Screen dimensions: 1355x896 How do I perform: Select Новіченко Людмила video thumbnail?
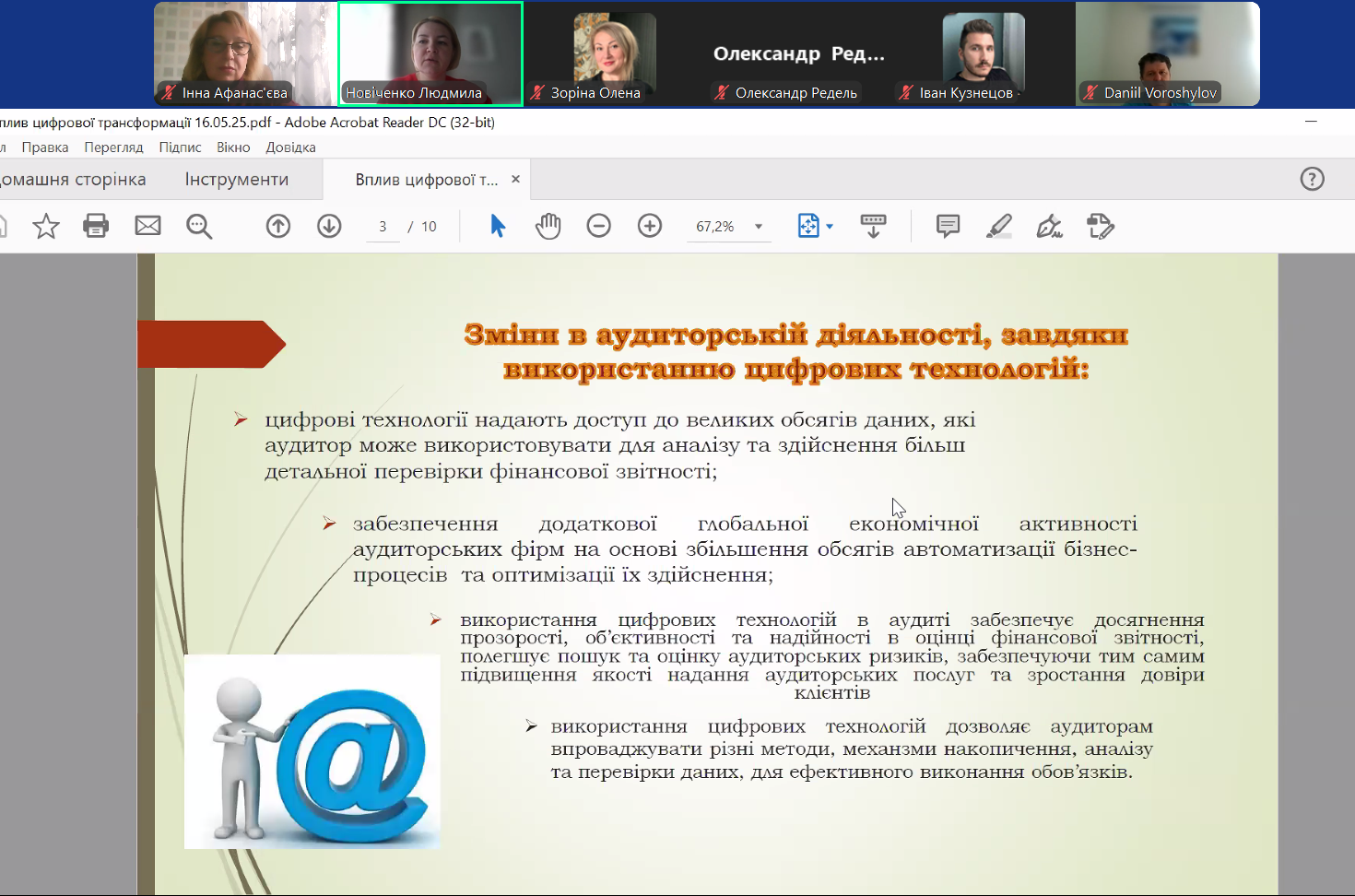(x=430, y=53)
